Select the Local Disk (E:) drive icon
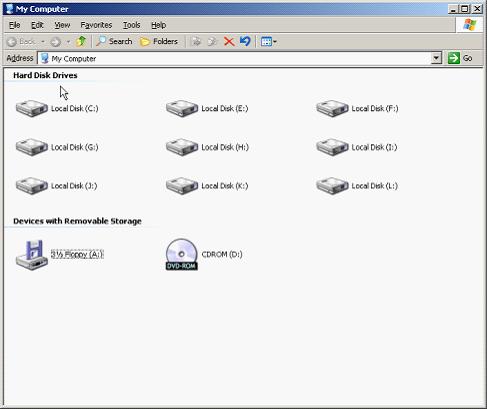The image size is (487, 409). (182, 108)
